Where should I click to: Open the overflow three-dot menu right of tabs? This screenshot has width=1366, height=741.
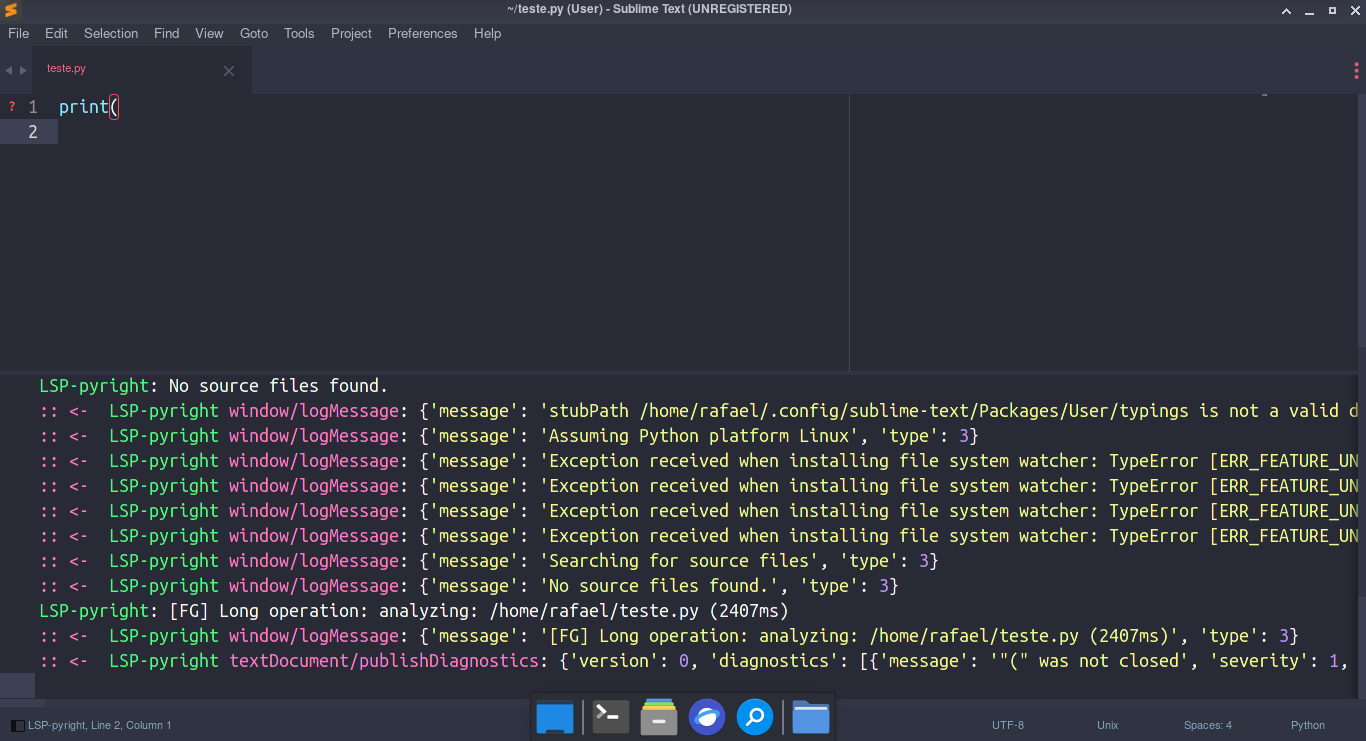(x=1355, y=70)
